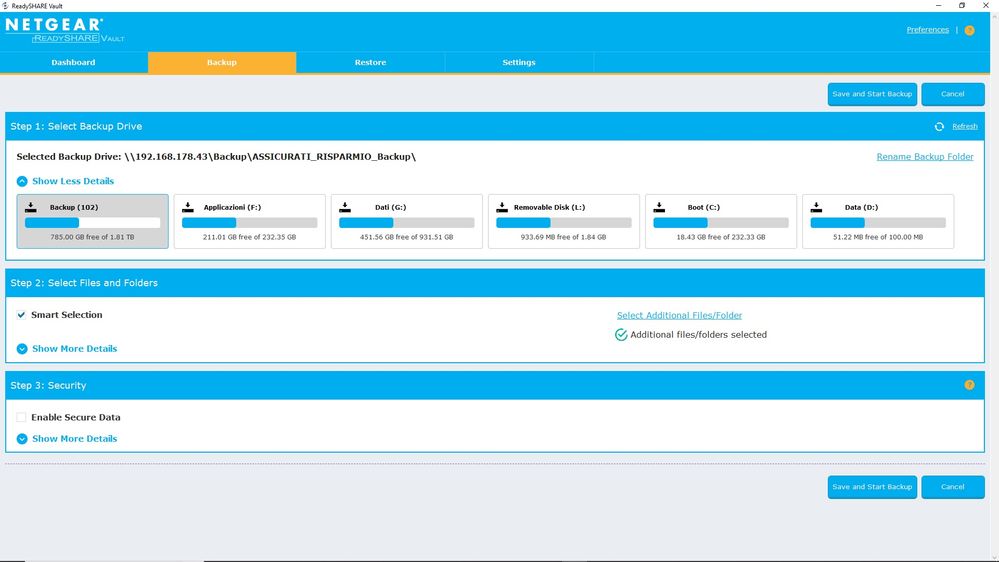The width and height of the screenshot is (999, 562).
Task: Select '785.00 GB free of 1.81 TB' text
Action: click(92, 237)
